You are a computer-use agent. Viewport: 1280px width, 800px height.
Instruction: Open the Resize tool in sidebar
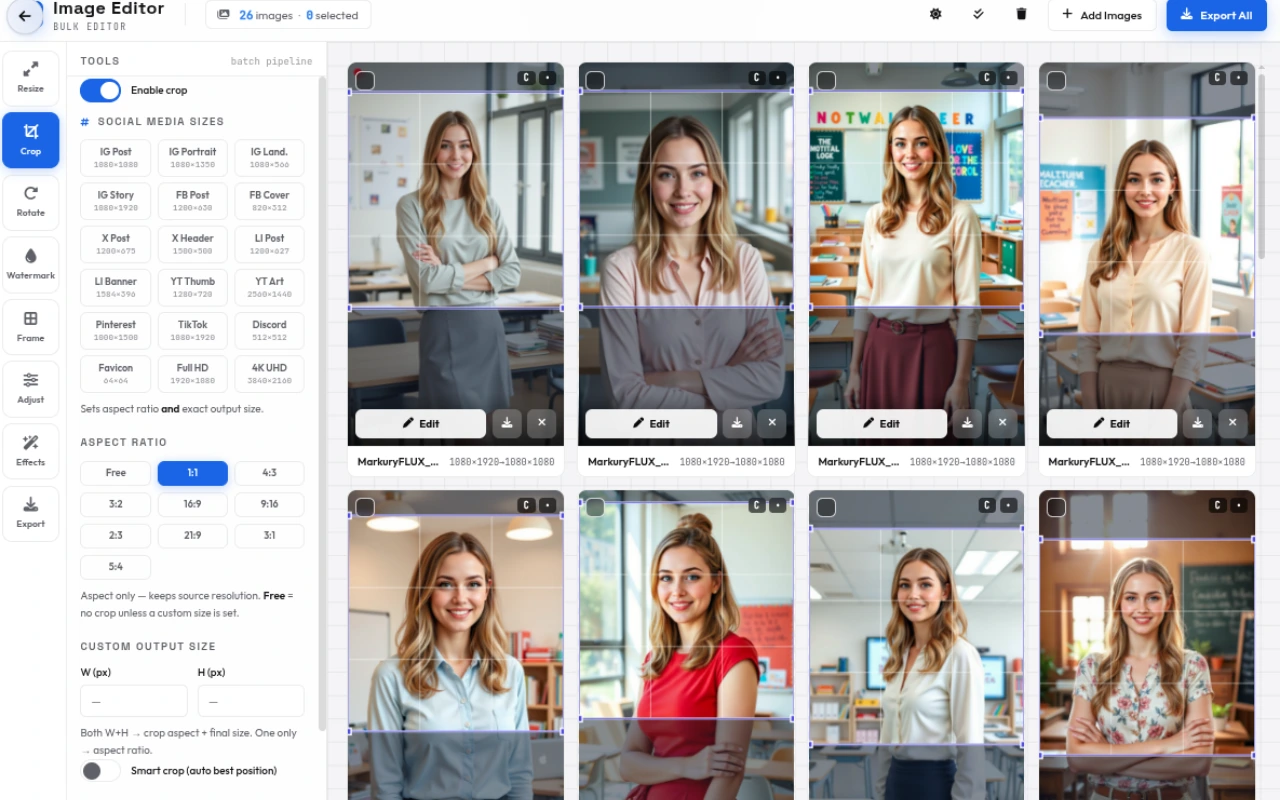pyautogui.click(x=31, y=78)
